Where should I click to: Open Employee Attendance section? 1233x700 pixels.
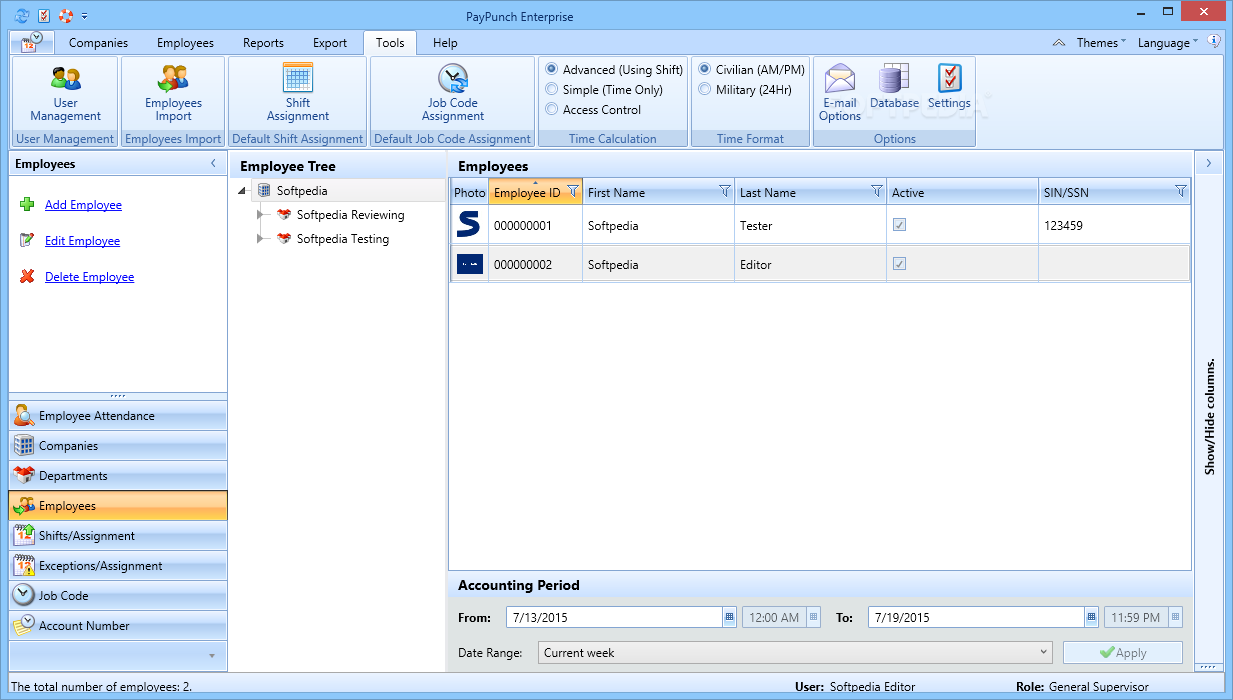click(118, 416)
